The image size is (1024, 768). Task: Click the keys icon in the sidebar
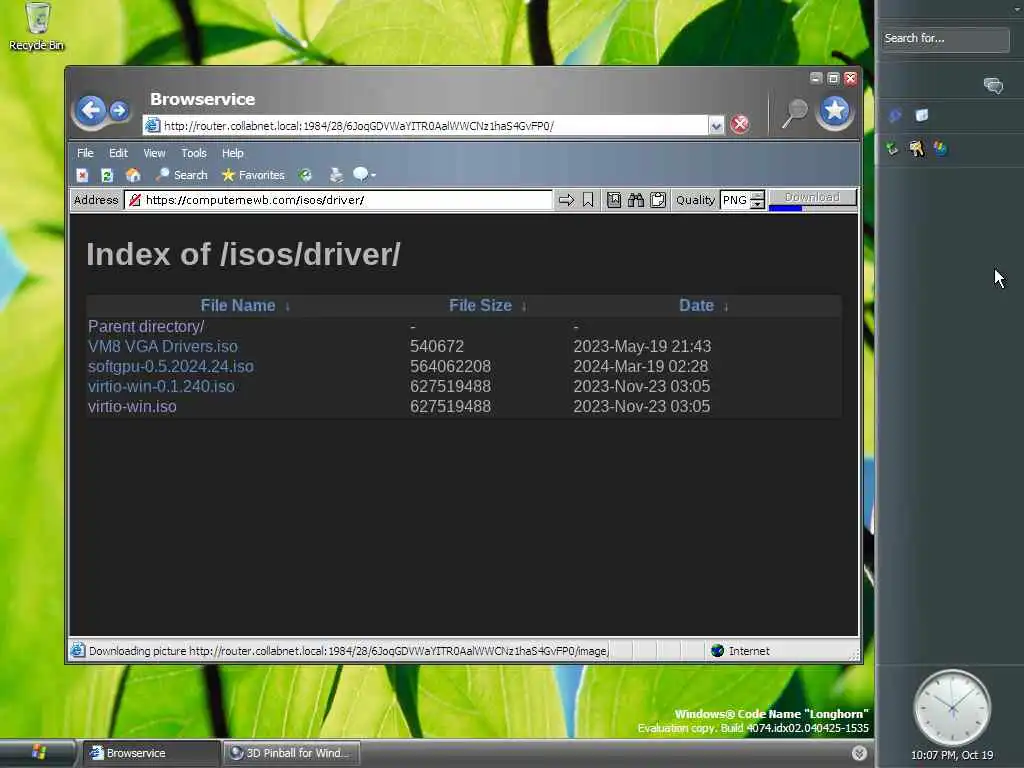click(x=917, y=148)
